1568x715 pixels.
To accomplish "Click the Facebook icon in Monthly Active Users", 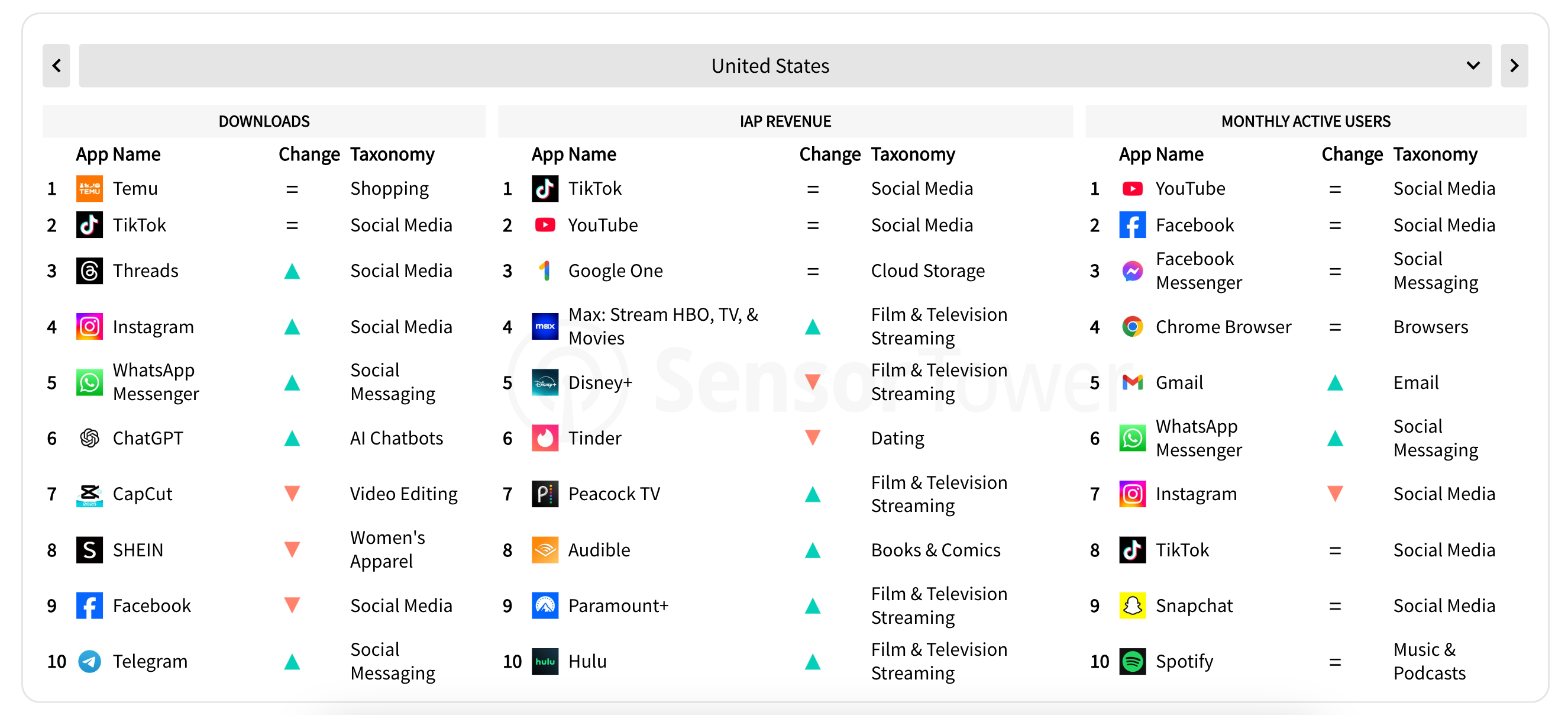I will pos(1132,226).
